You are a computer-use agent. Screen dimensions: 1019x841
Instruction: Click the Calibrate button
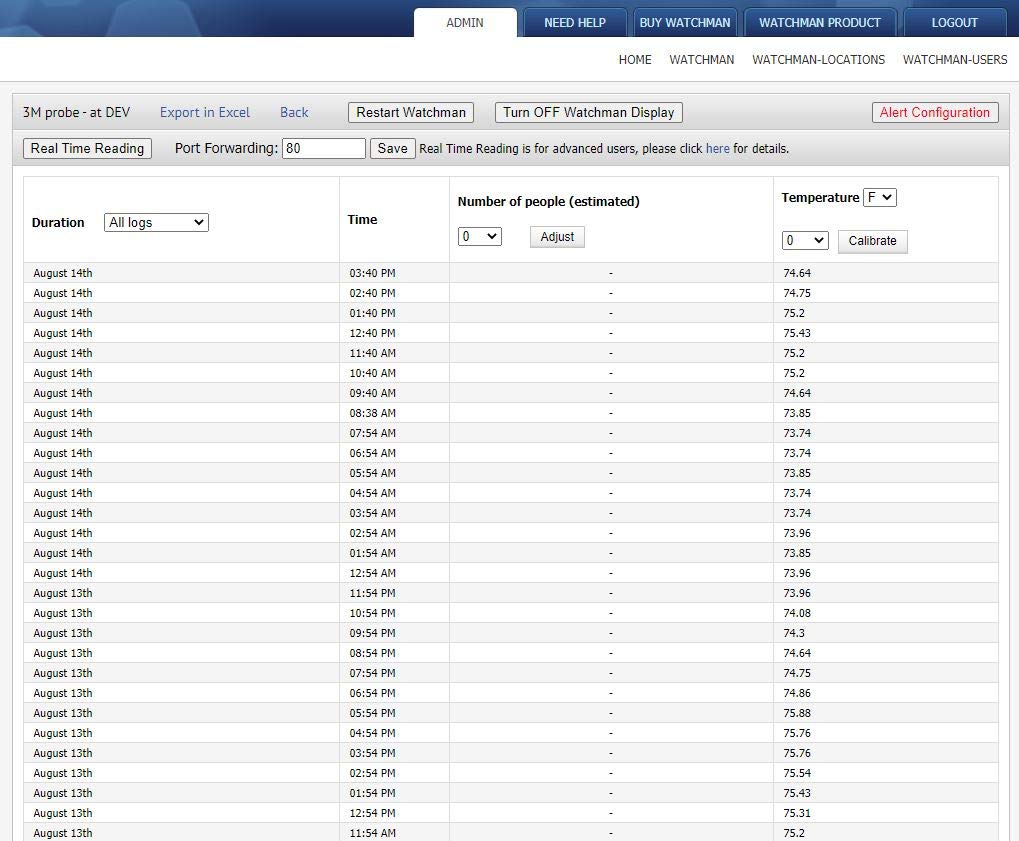pyautogui.click(x=872, y=241)
